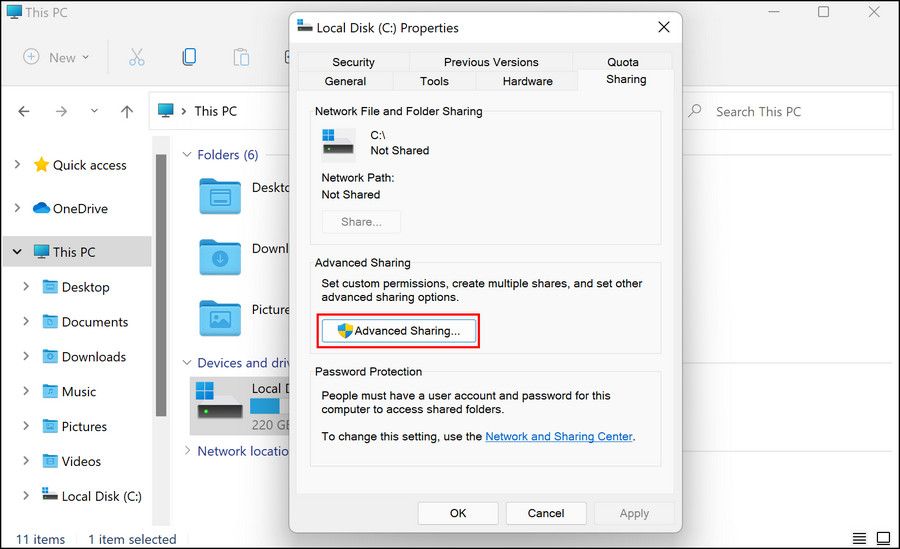Screen dimensions: 900x549
Task: Click the "1 item selected" status text
Action: coord(132,539)
